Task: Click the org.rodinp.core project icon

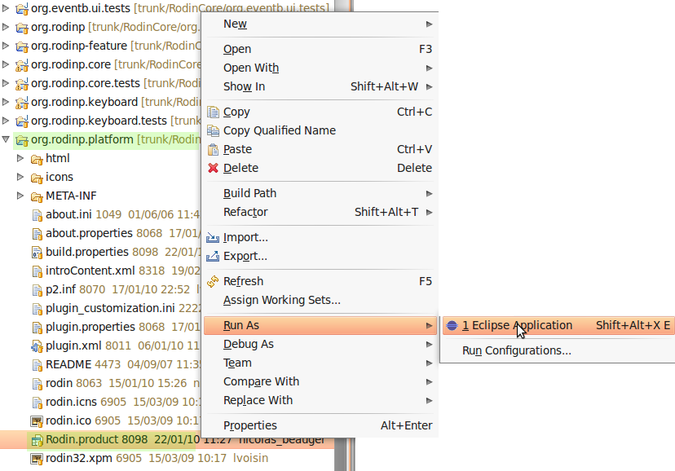Action: pyautogui.click(x=22, y=65)
